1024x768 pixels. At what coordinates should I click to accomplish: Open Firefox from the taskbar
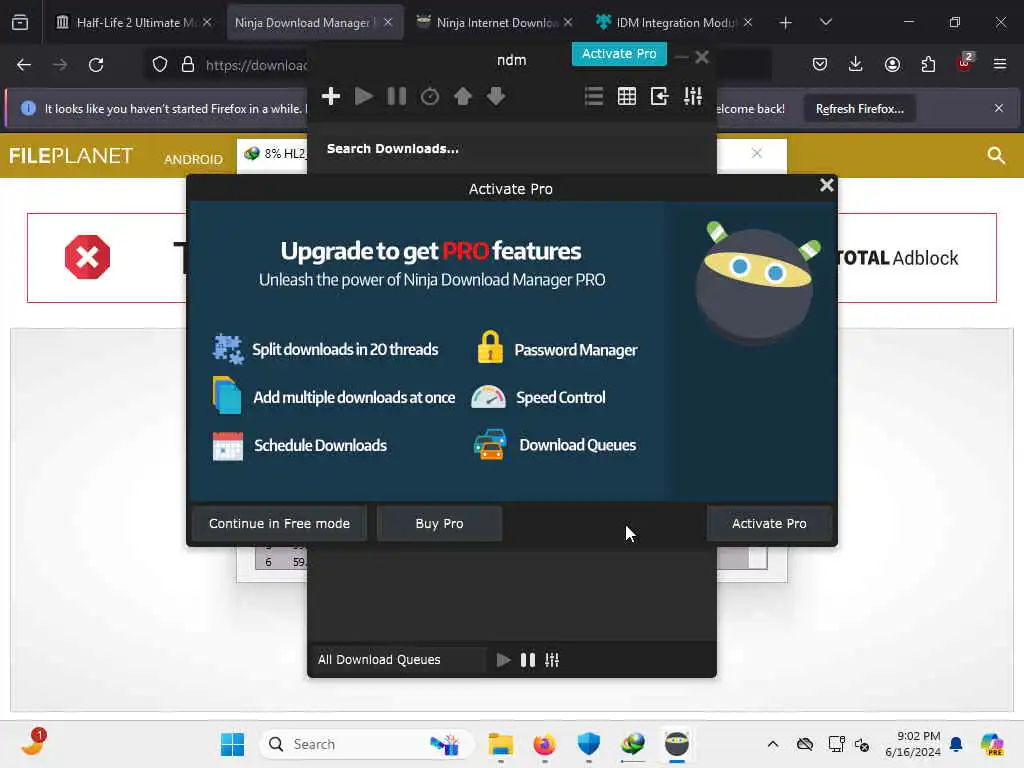coord(544,744)
